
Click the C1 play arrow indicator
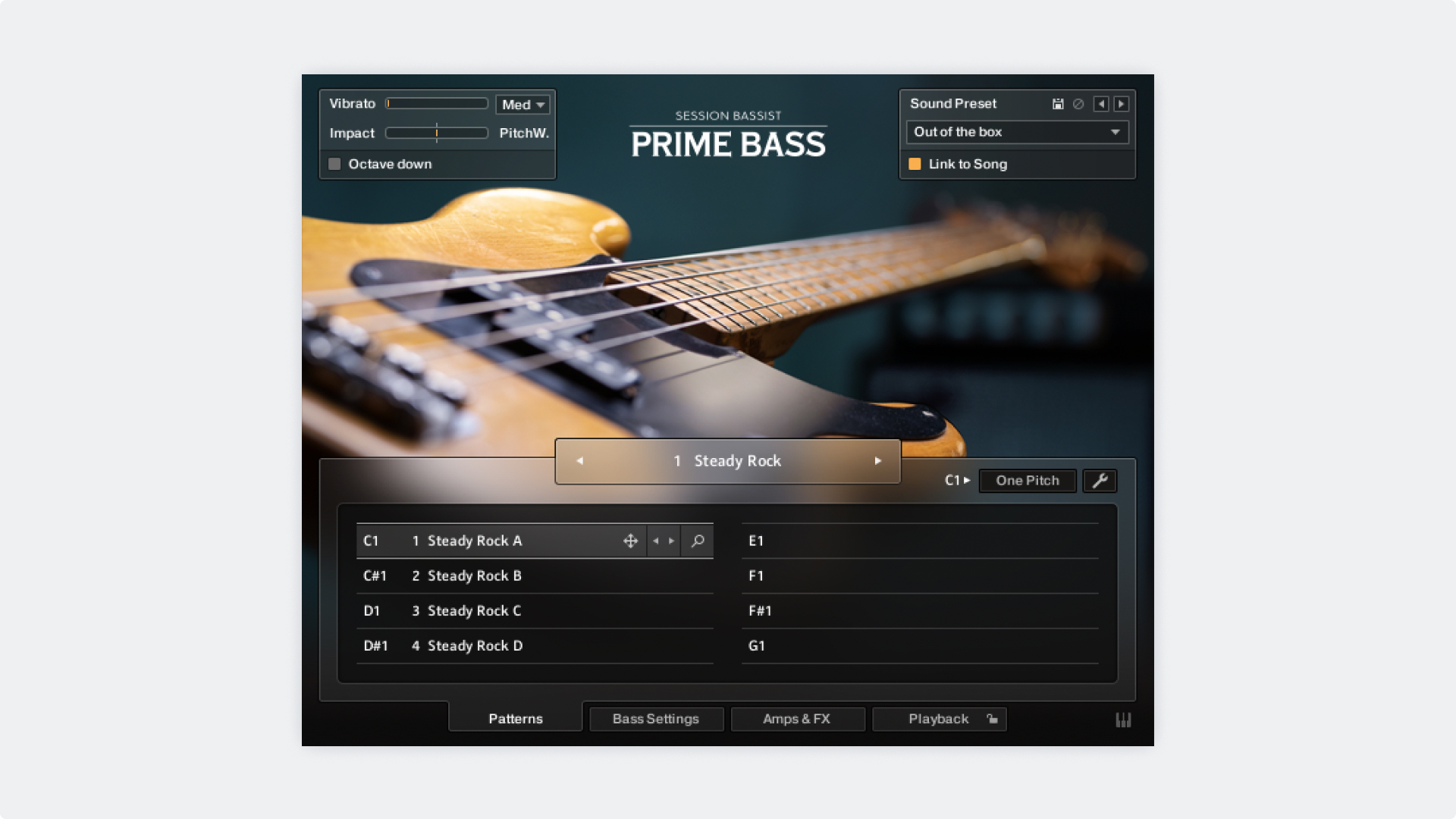click(958, 480)
